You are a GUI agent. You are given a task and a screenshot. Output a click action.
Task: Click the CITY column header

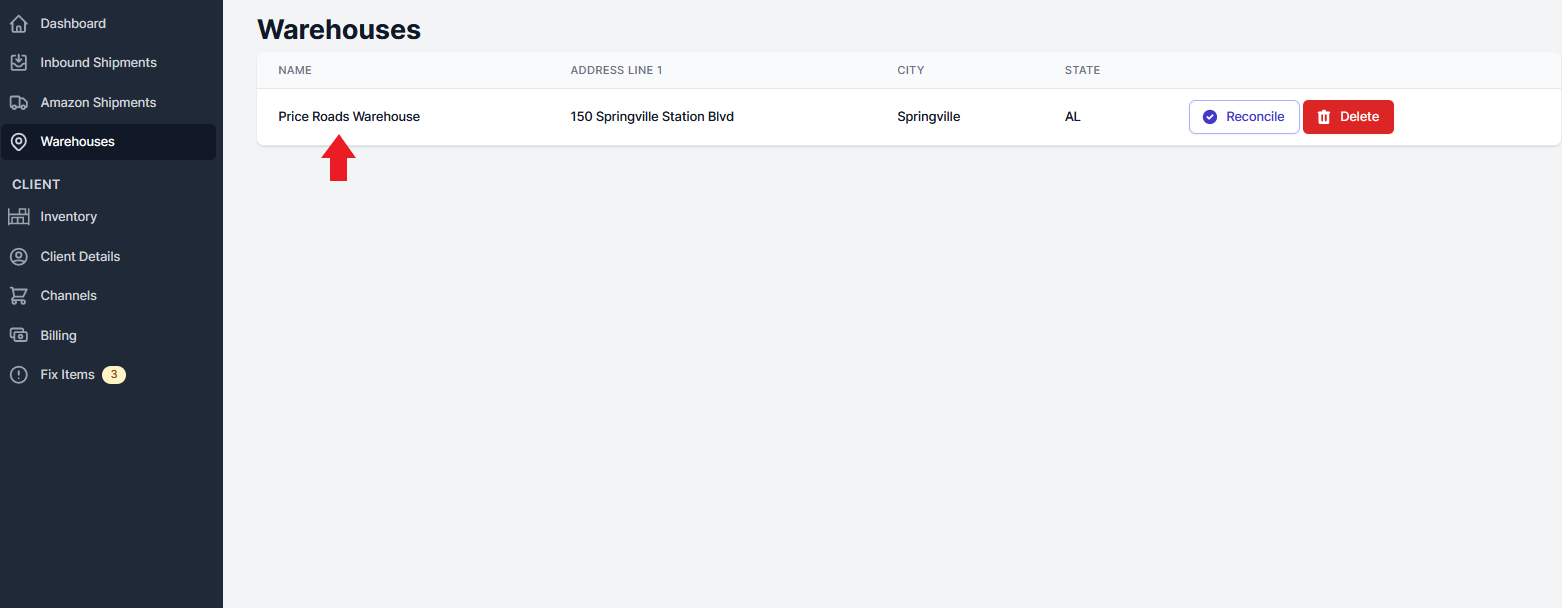[x=911, y=71]
